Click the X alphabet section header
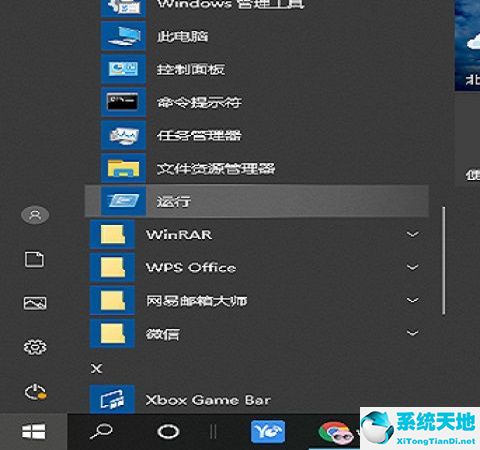 [97, 369]
